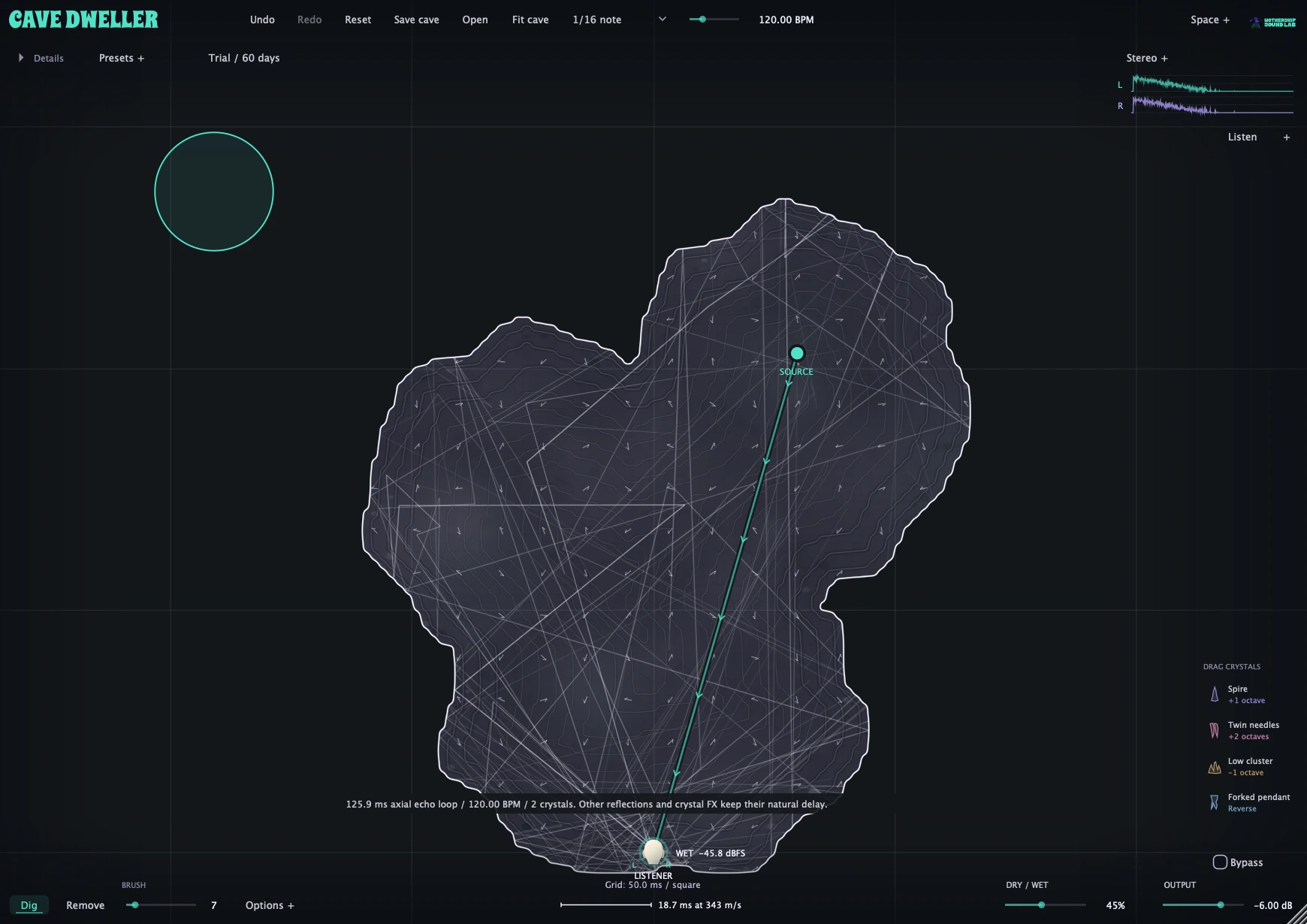Select the Low cluster crystal icon
The width and height of the screenshot is (1307, 924).
[x=1214, y=767]
